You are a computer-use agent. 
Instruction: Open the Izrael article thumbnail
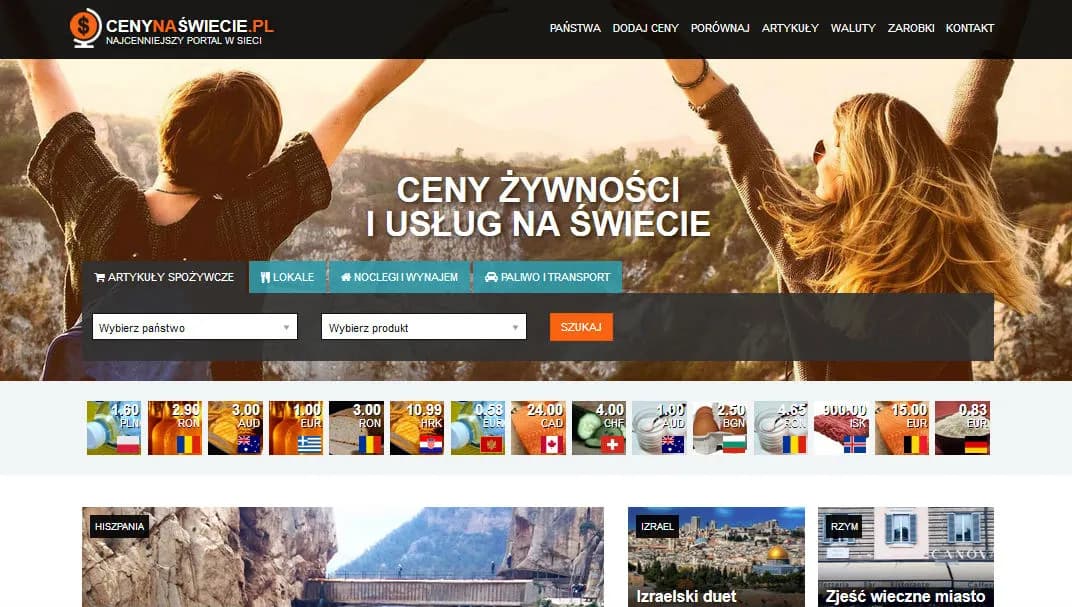pos(716,556)
